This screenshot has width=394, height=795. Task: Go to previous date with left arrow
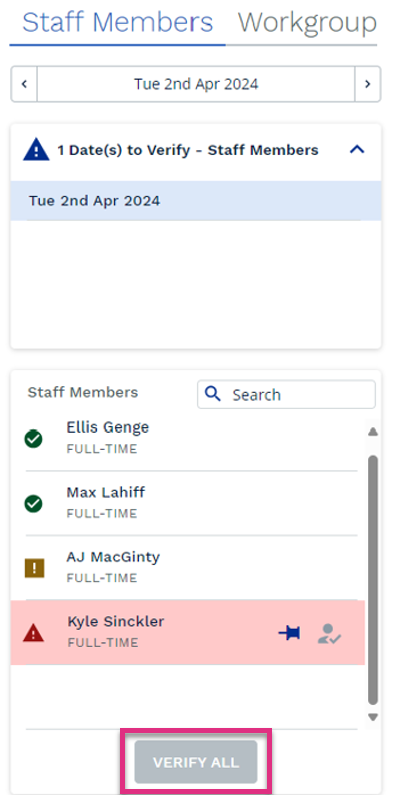tap(24, 84)
